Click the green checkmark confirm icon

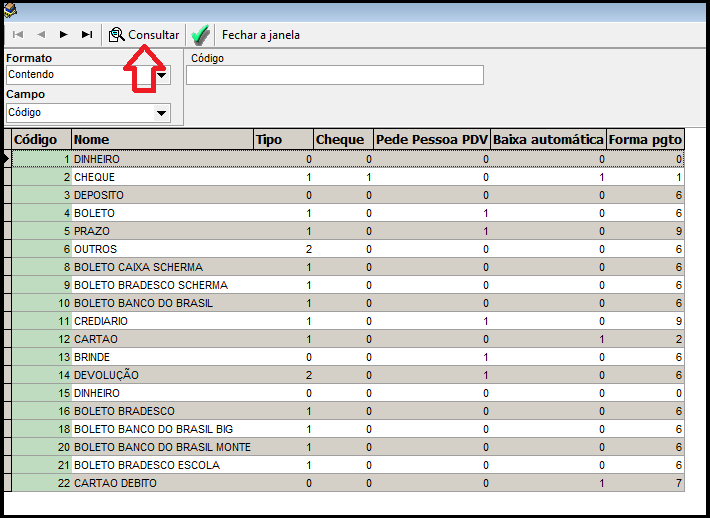[200, 35]
